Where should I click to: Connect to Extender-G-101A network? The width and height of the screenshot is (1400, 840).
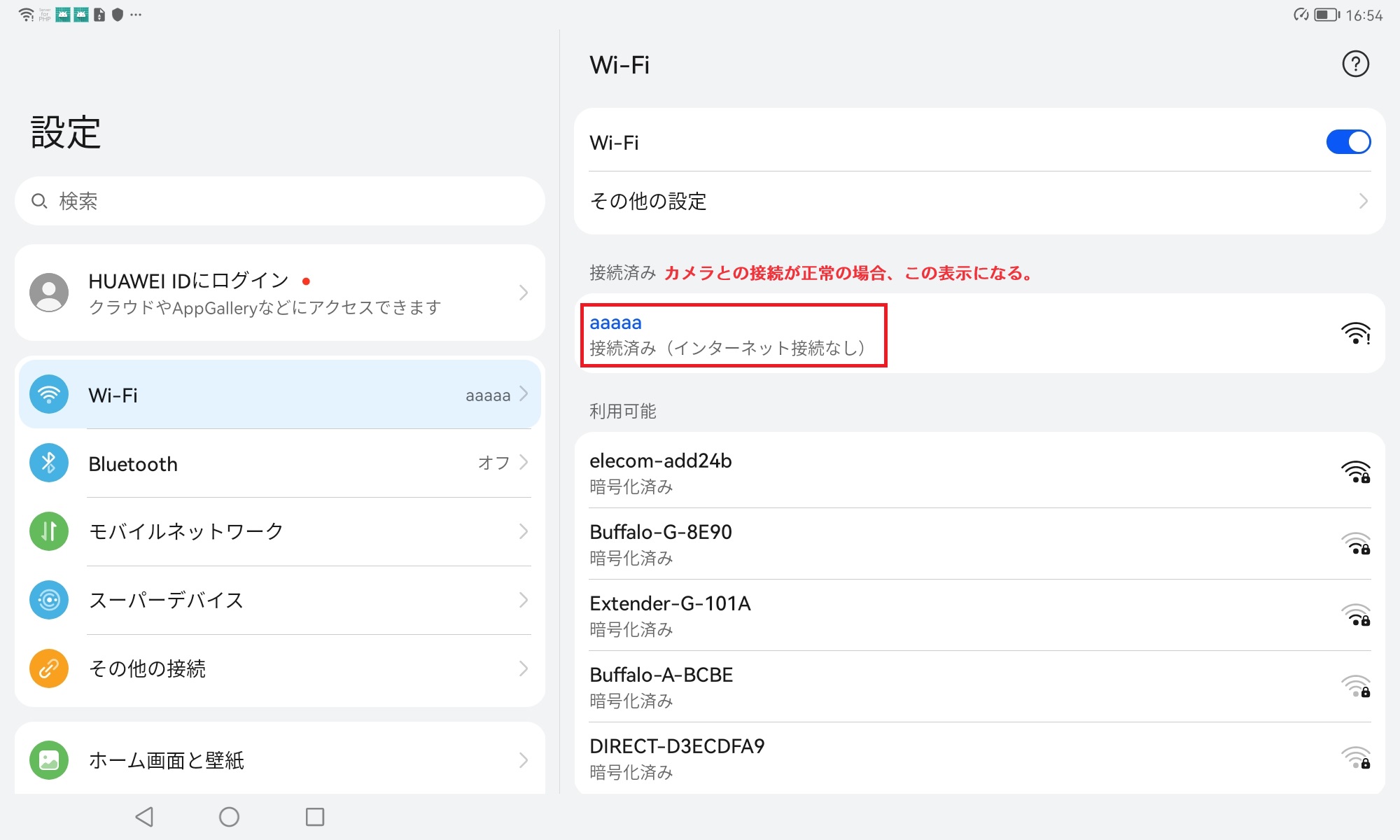[x=979, y=615]
